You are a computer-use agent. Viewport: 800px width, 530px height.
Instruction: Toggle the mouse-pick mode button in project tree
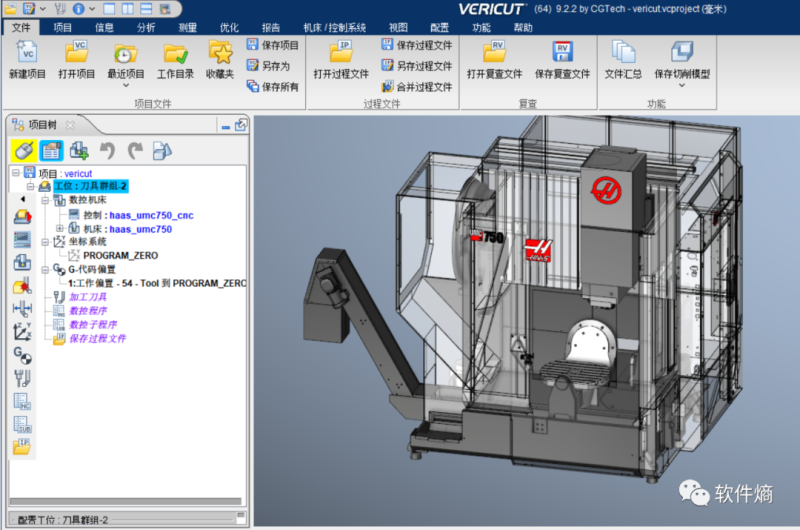24,151
